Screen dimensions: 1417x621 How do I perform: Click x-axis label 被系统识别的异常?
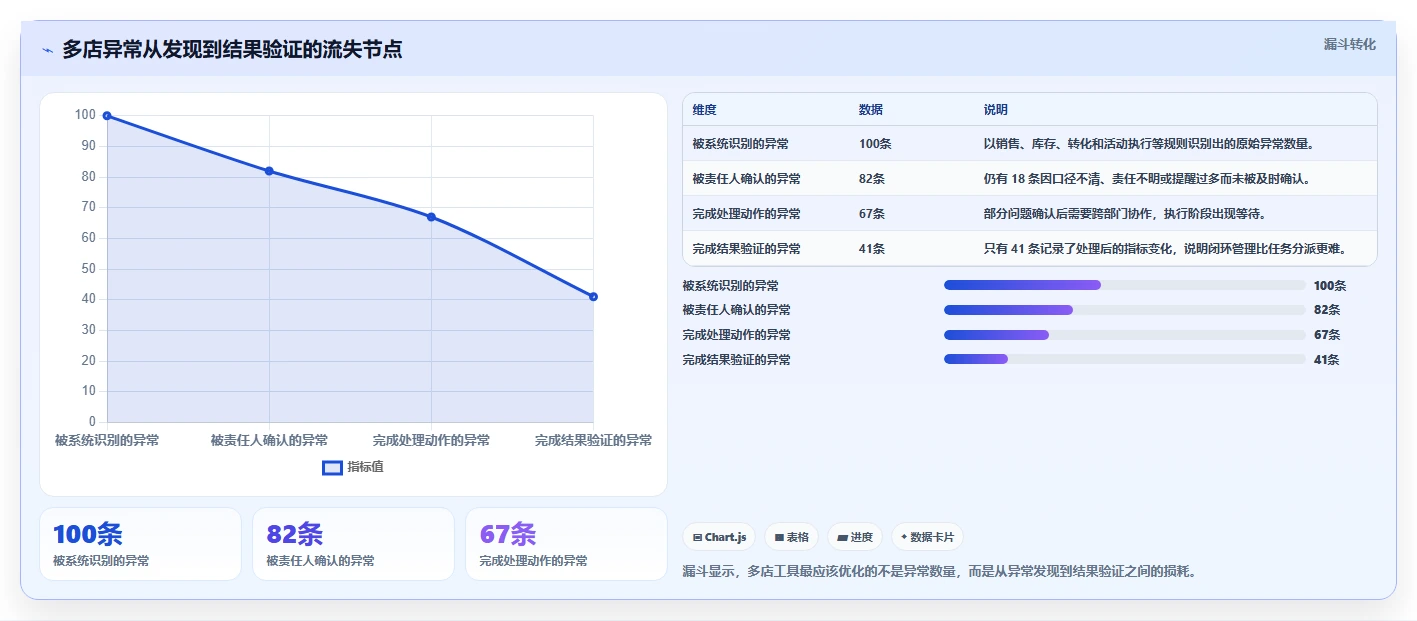tap(107, 440)
